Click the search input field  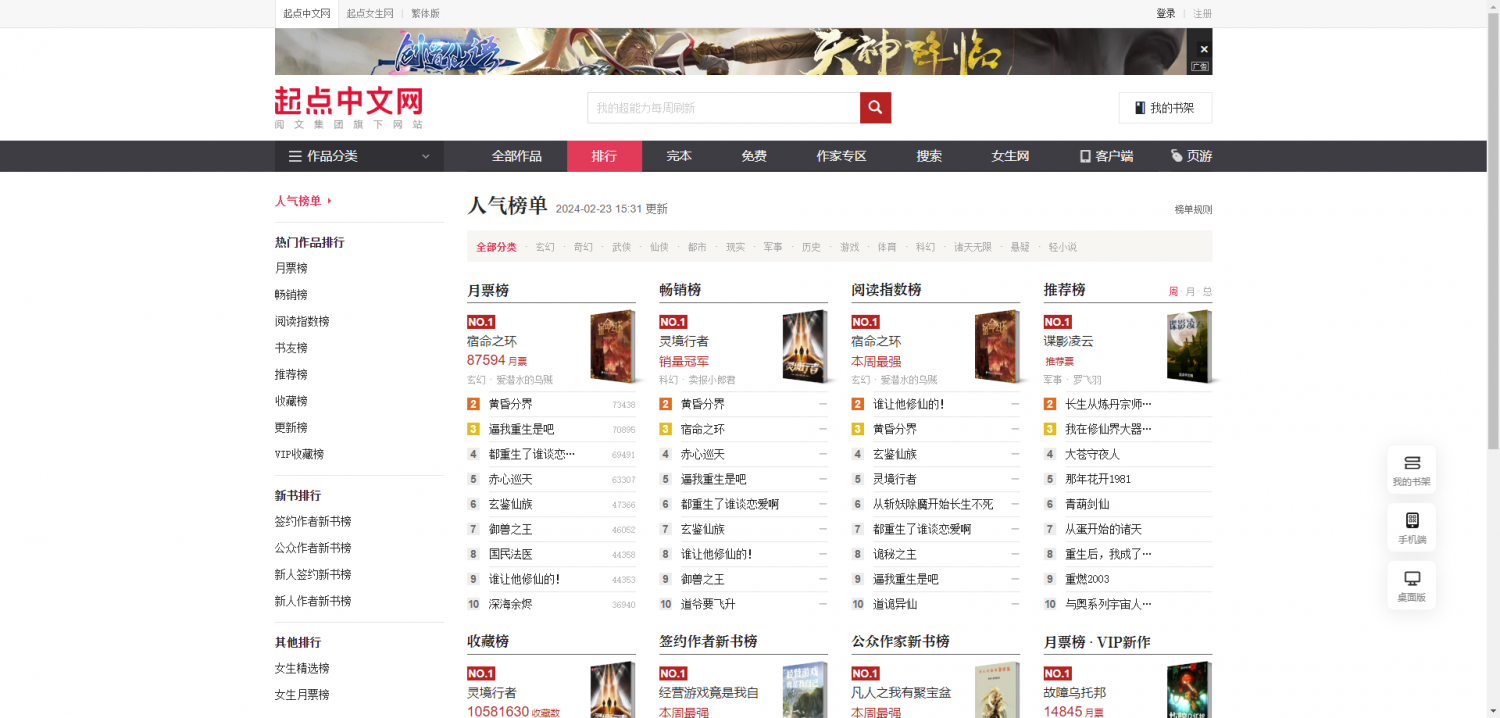click(x=724, y=108)
